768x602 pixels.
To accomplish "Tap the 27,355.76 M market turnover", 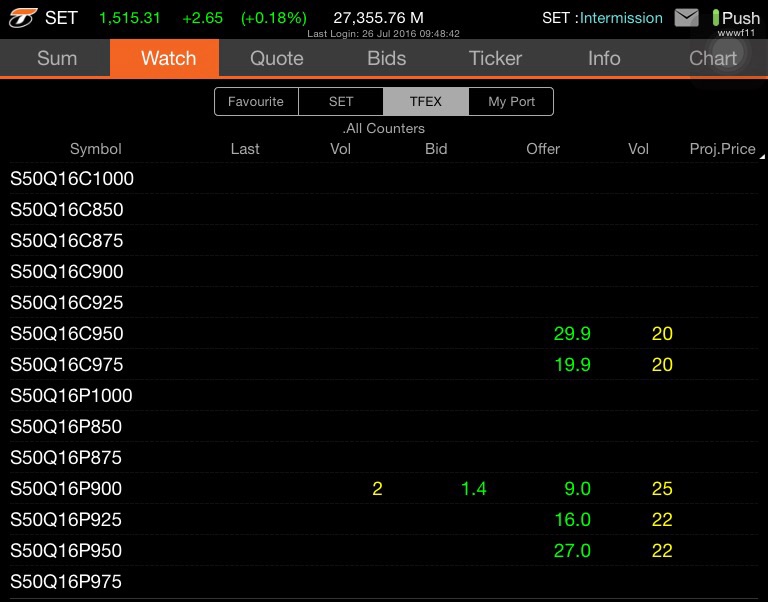I will [378, 18].
